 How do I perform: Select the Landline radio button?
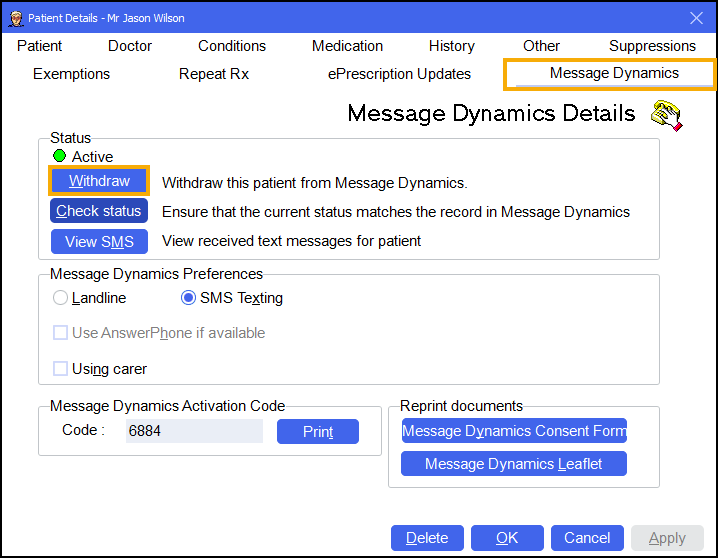click(x=60, y=298)
